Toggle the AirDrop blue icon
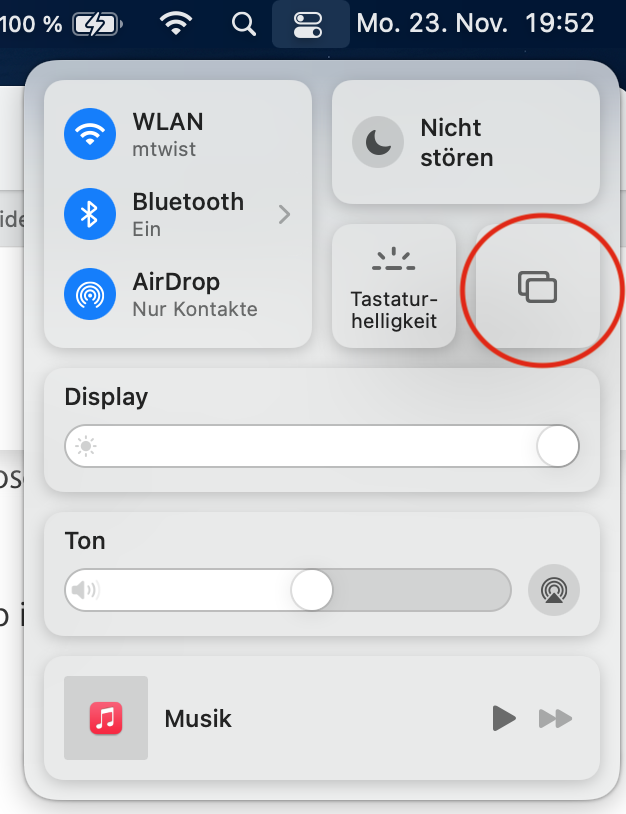626x814 pixels. coord(90,294)
